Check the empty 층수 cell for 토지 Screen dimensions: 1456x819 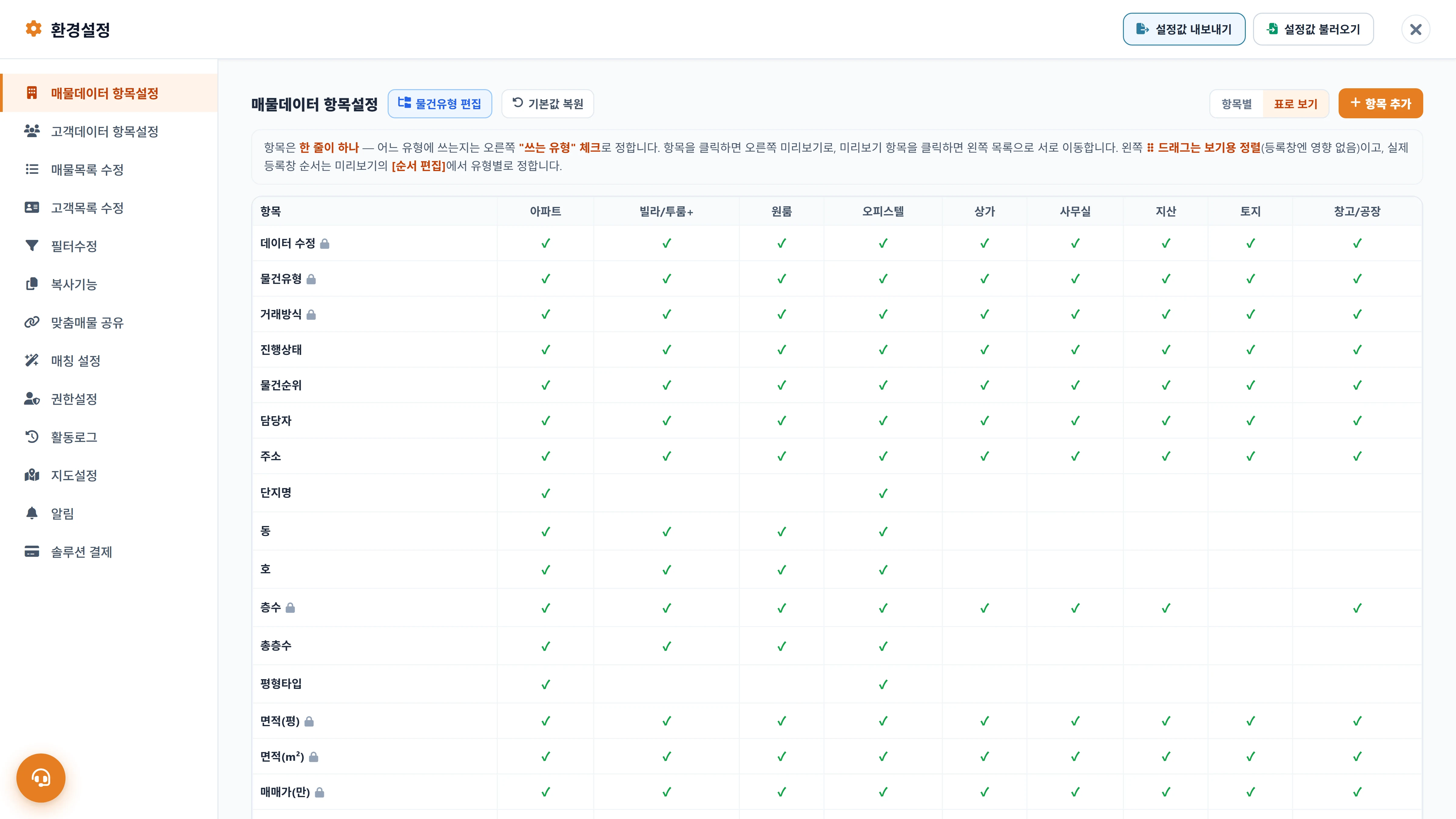point(1250,608)
